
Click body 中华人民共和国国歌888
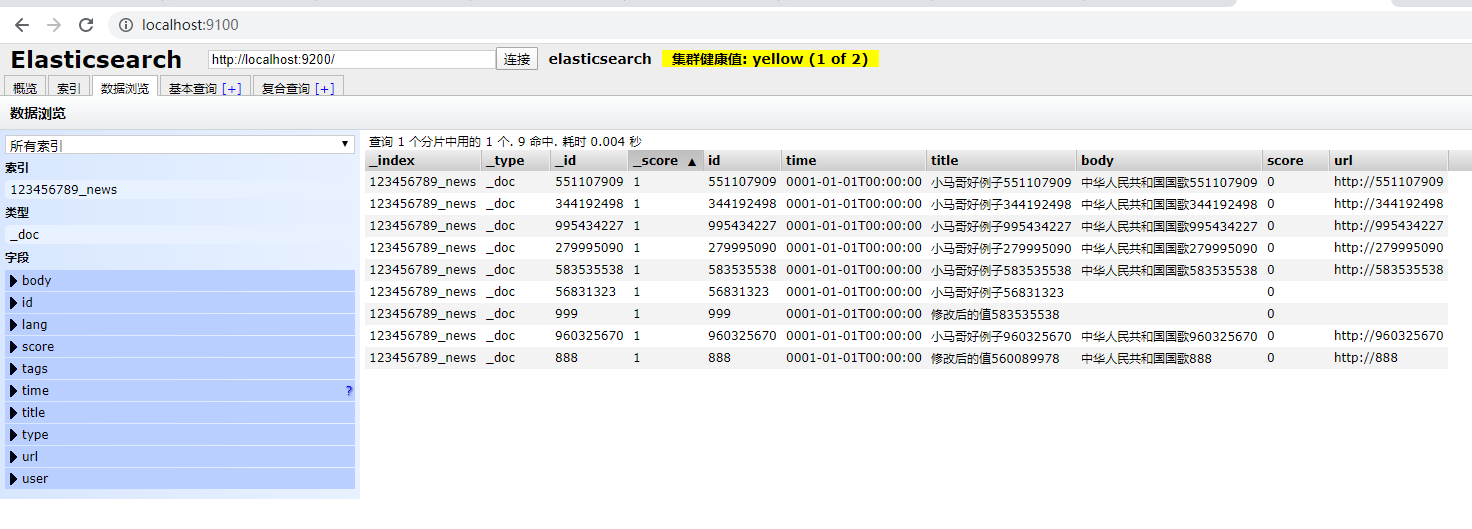[x=1146, y=358]
